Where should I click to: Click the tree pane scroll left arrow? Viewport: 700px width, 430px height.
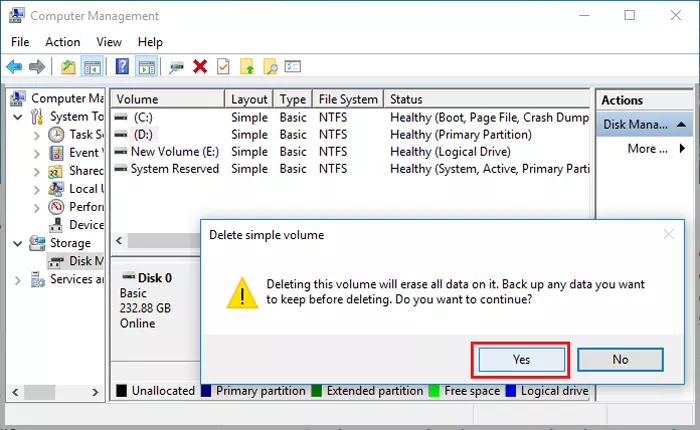(15, 392)
